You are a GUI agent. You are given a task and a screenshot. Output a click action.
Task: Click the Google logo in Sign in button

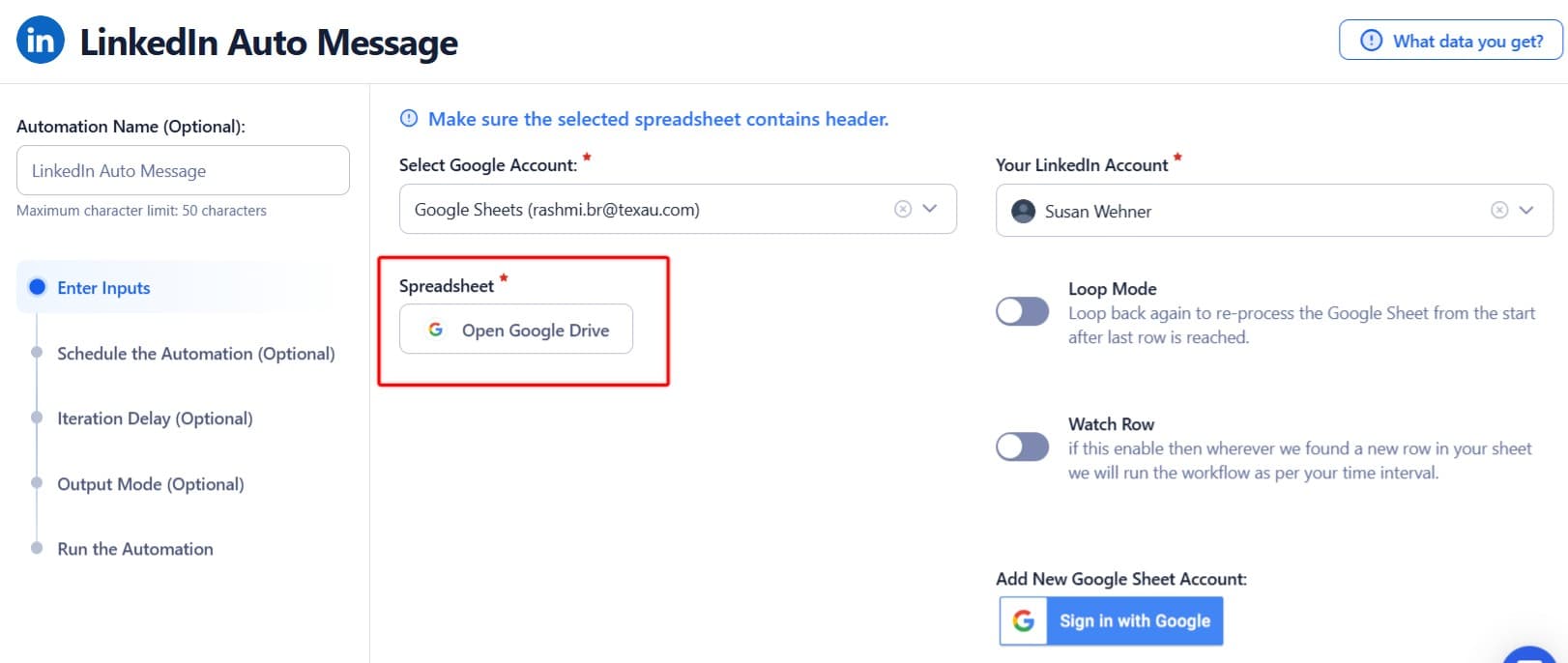pyautogui.click(x=1024, y=620)
